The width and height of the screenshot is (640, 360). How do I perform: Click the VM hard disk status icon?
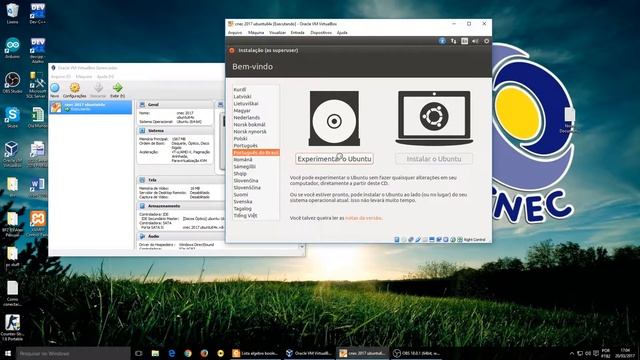(x=397, y=240)
